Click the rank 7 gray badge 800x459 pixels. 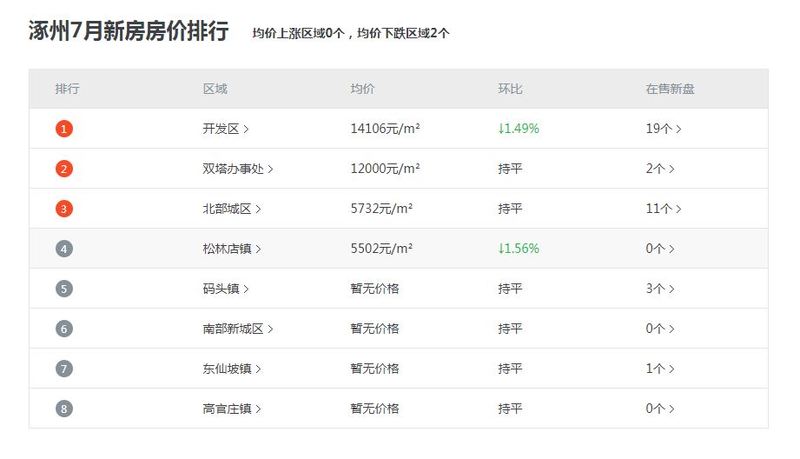64,368
